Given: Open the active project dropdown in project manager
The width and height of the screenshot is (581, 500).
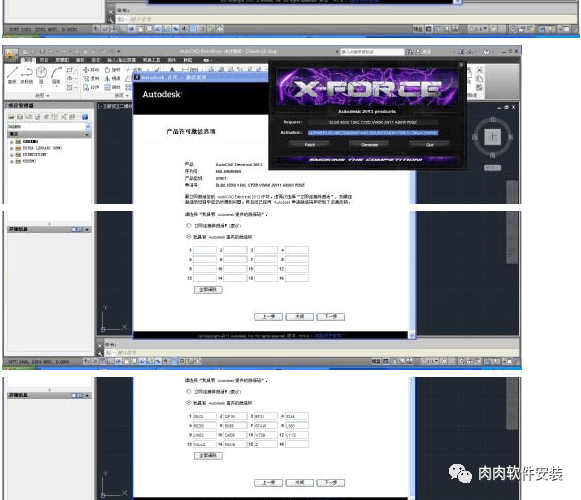Looking at the screenshot, I should tap(88, 126).
